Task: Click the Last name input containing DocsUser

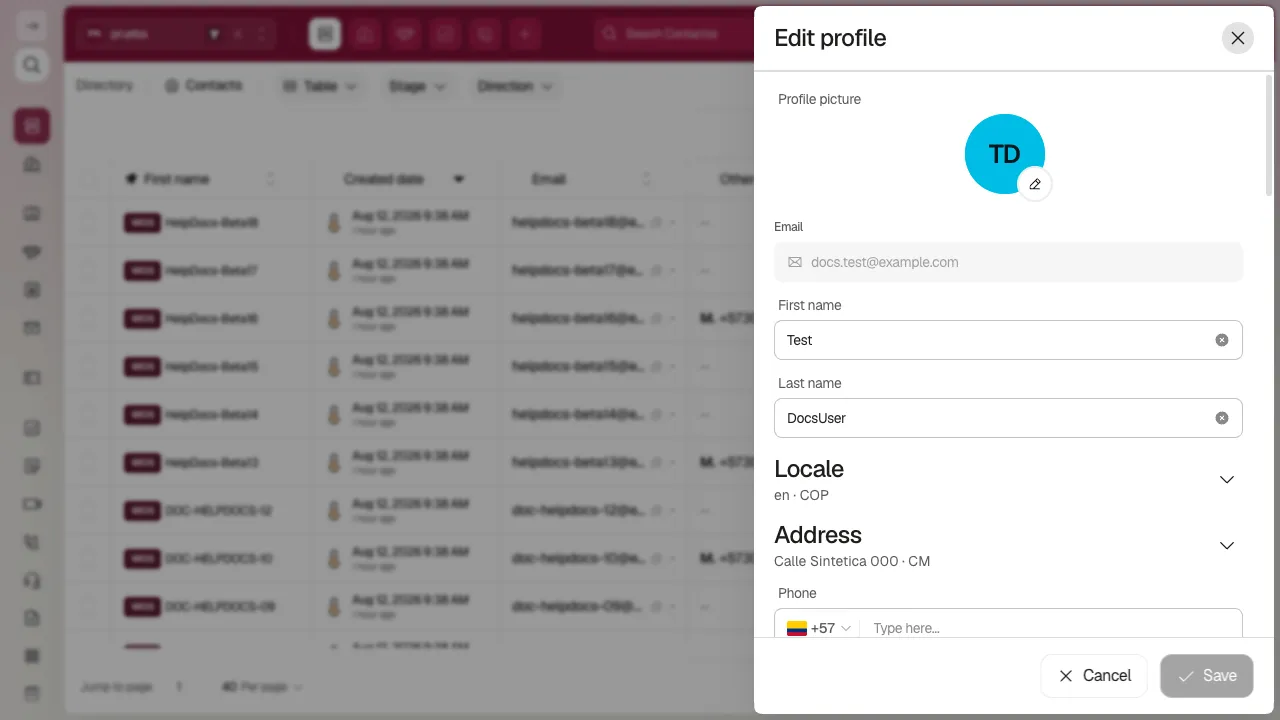Action: 1008,418
